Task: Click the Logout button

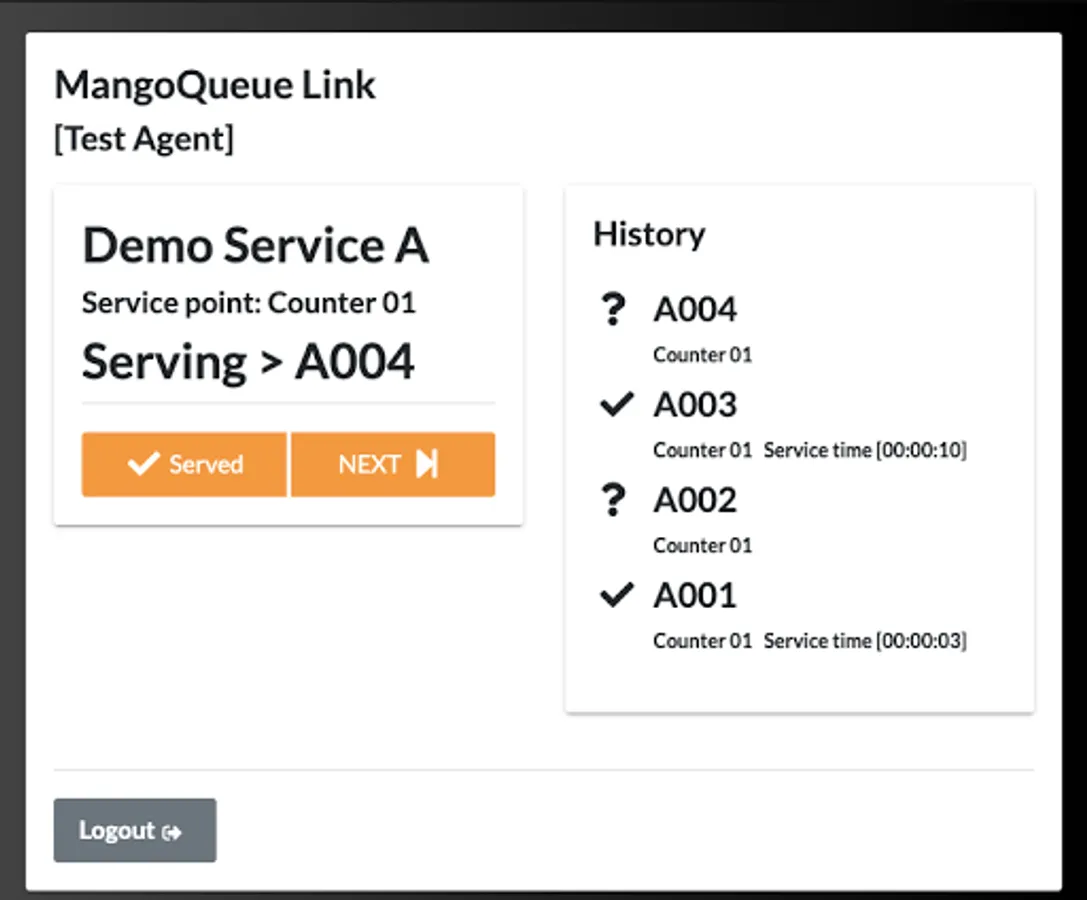Action: coord(134,830)
